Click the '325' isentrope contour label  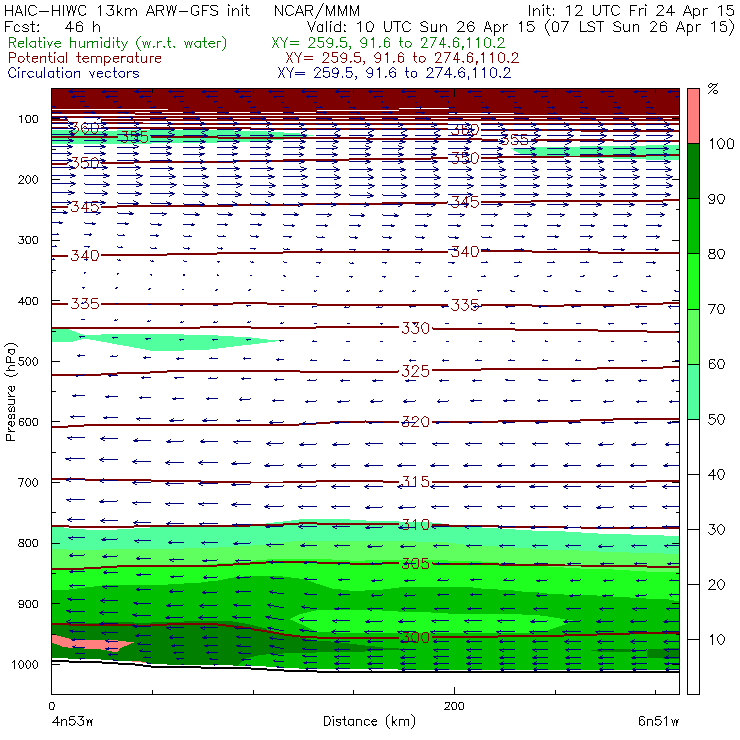pos(415,371)
